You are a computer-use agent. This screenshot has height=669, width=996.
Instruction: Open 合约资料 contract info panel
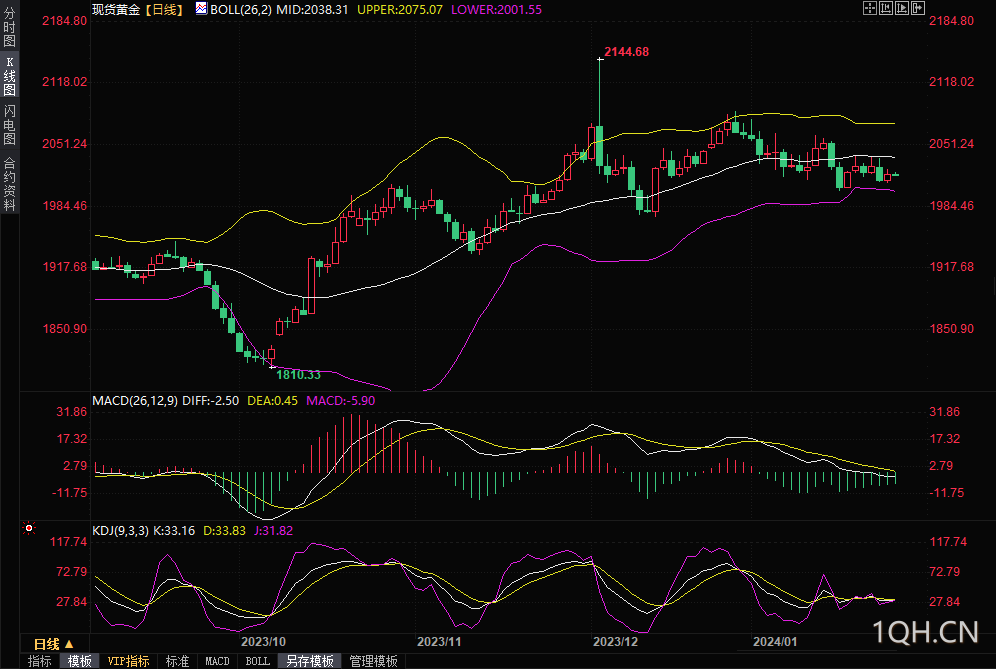tap(10, 183)
